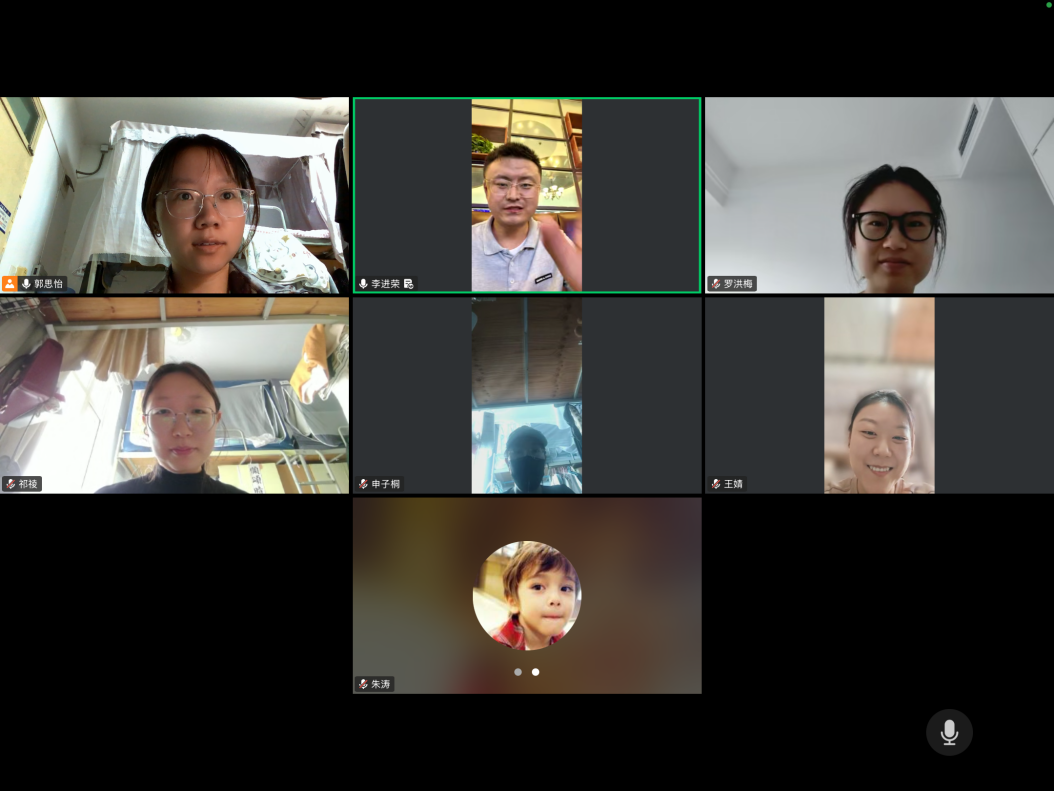This screenshot has height=791, width=1054.
Task: Select 罗洪梅's video tile
Action: (879, 195)
